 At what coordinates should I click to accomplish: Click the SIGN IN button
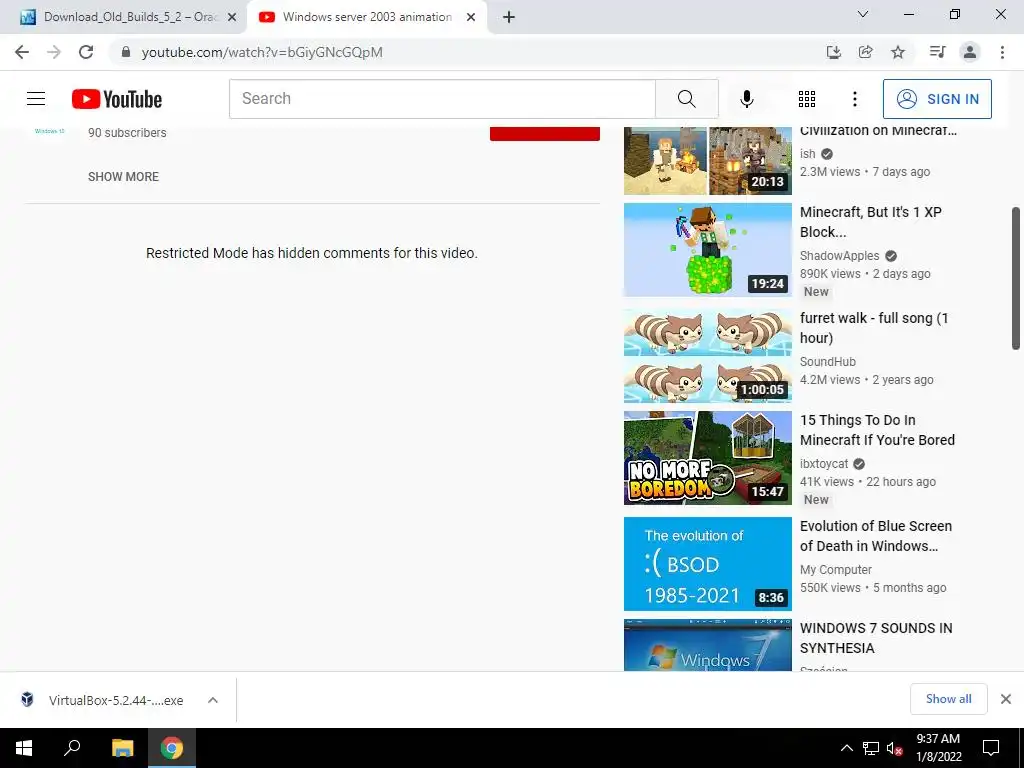pos(937,99)
